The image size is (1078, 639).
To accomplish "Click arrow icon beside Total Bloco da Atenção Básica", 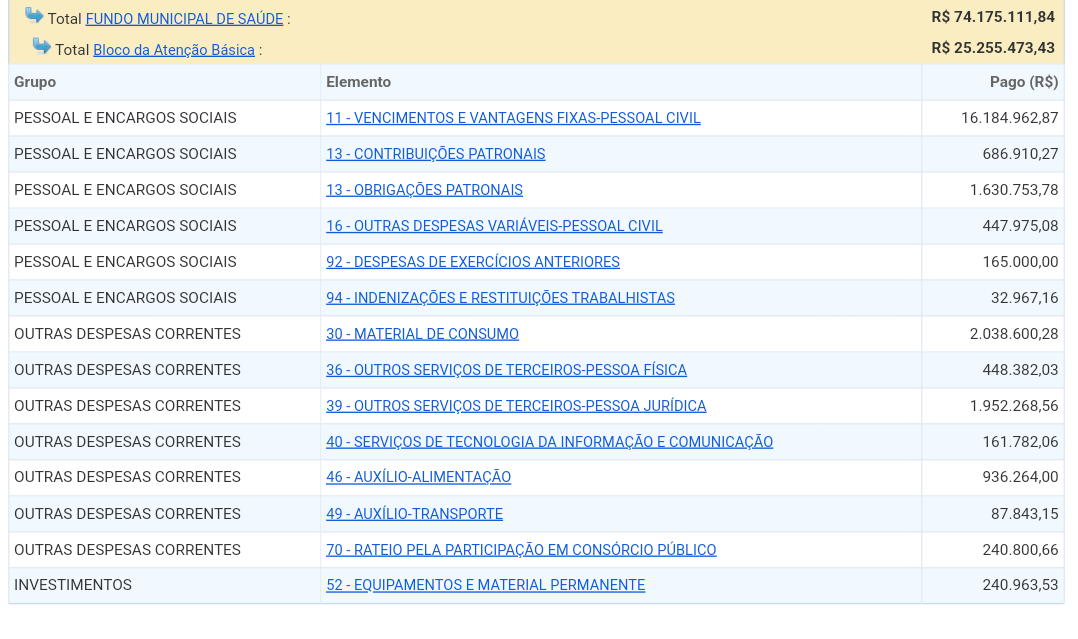I will 41,46.
